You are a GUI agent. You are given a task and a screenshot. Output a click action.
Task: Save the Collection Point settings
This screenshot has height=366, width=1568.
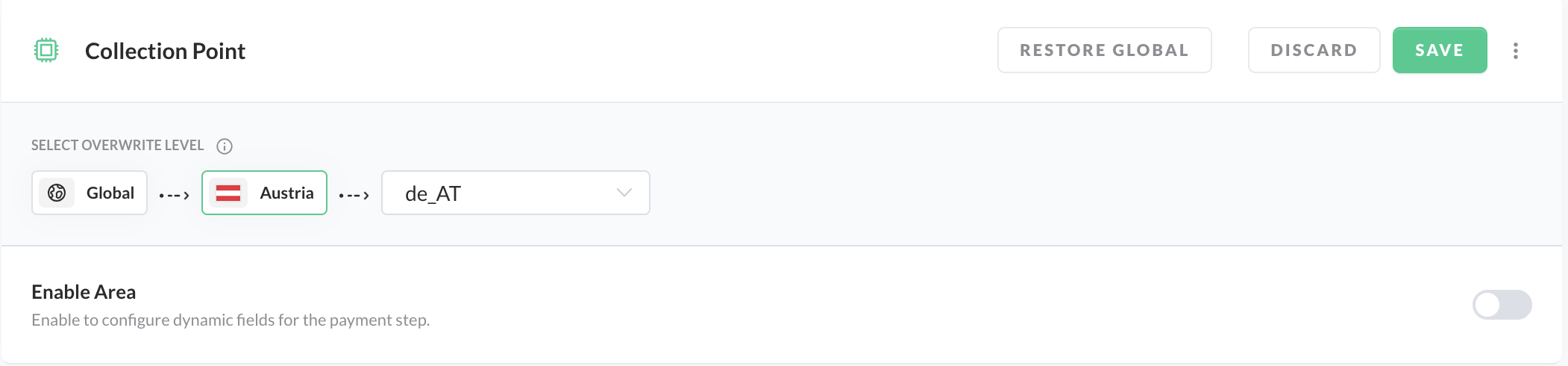click(x=1439, y=50)
